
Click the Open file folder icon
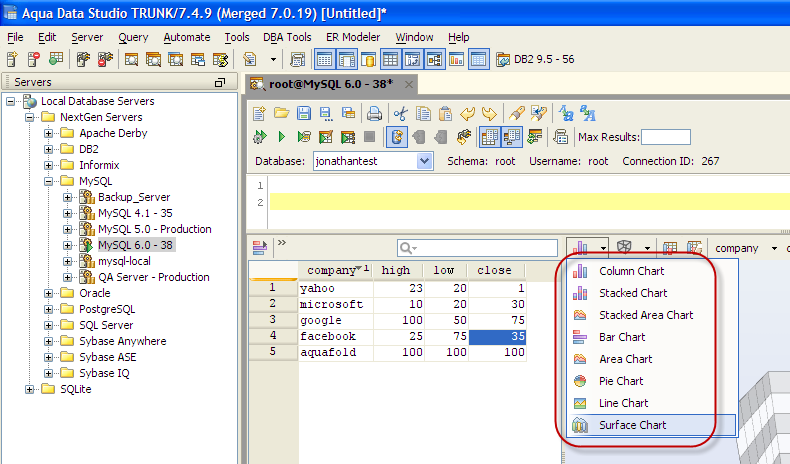pos(282,113)
